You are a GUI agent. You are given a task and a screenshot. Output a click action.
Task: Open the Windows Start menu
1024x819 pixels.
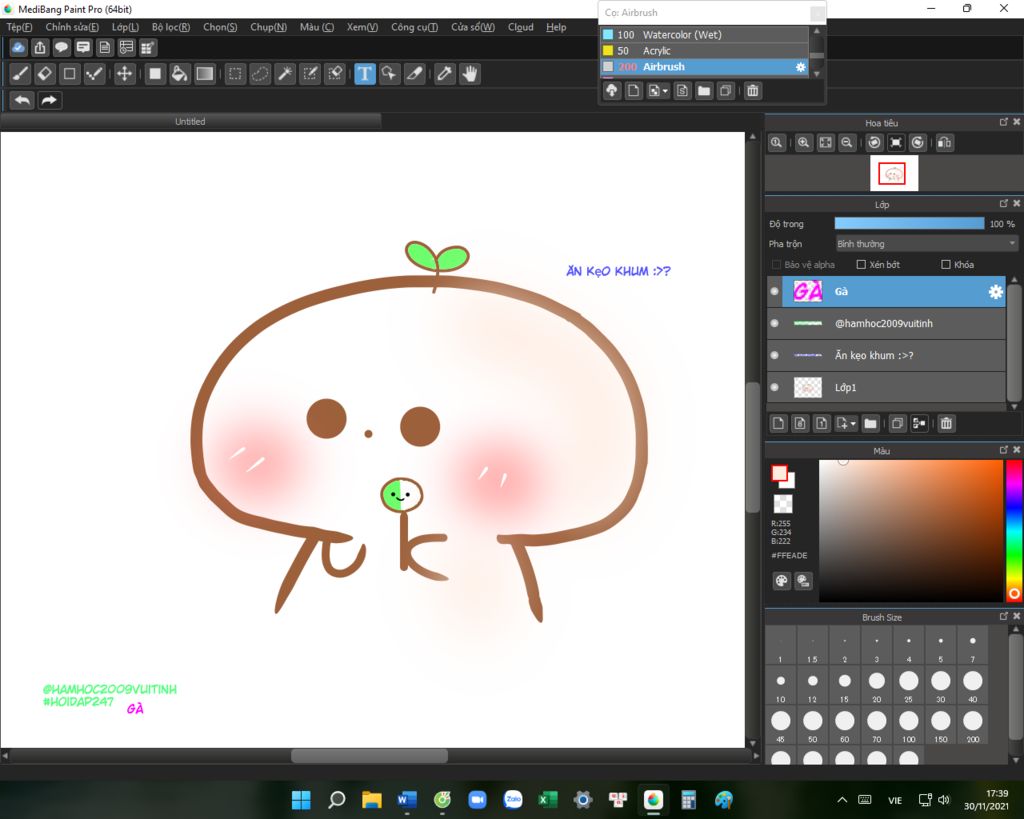301,800
